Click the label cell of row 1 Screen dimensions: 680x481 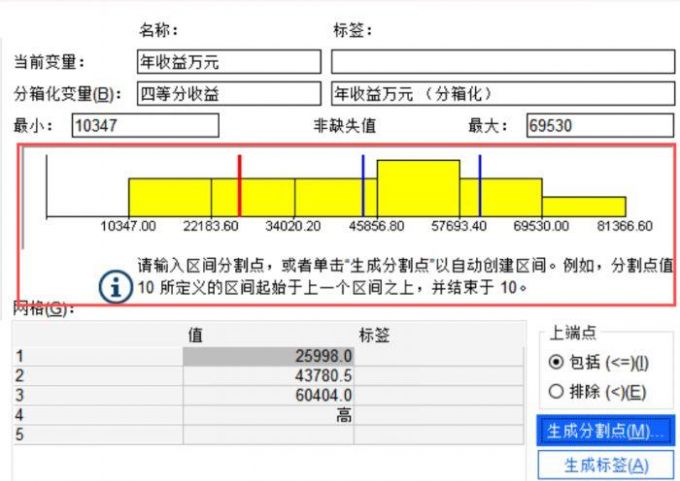[x=439, y=356]
